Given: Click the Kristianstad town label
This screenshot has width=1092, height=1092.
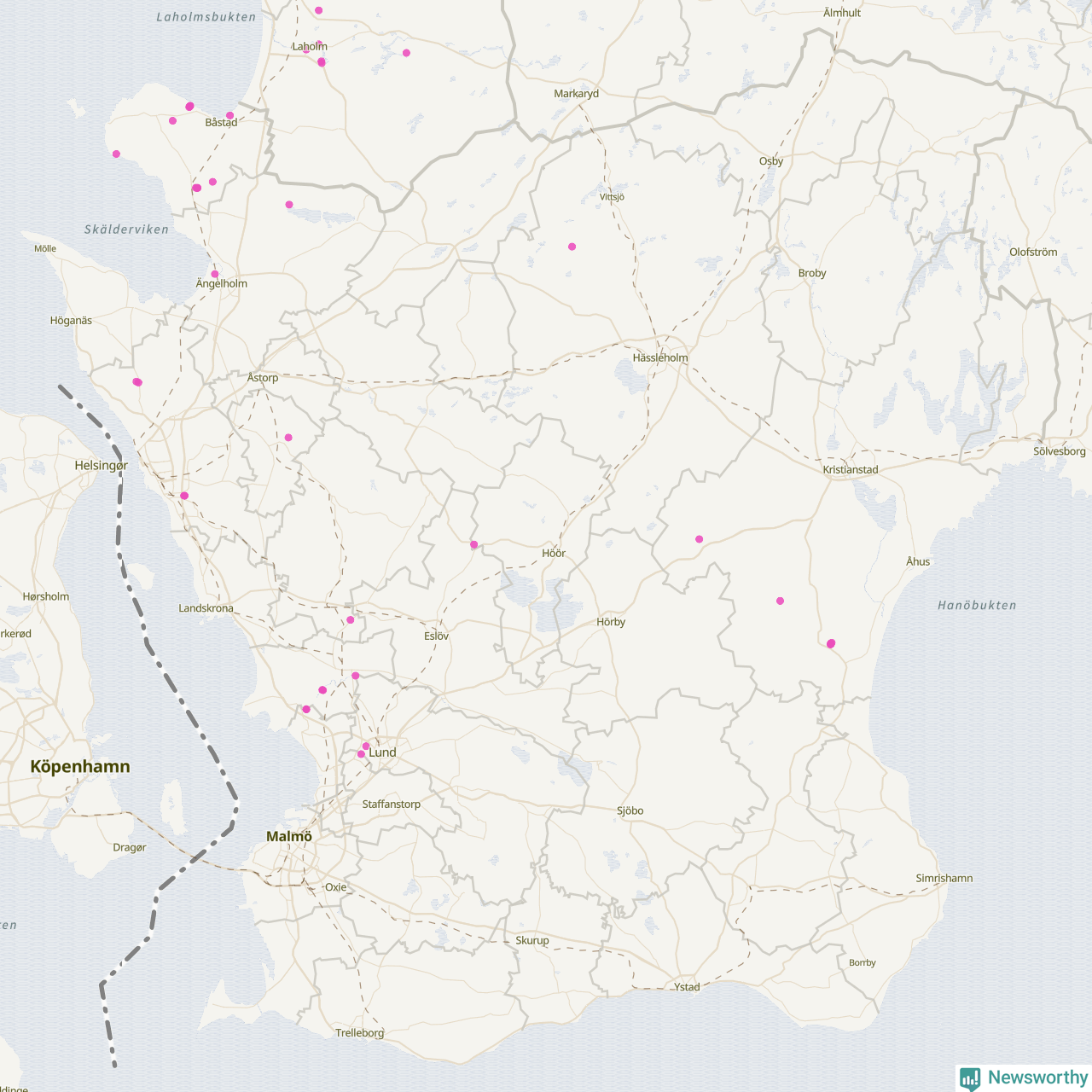Looking at the screenshot, I should [x=851, y=469].
